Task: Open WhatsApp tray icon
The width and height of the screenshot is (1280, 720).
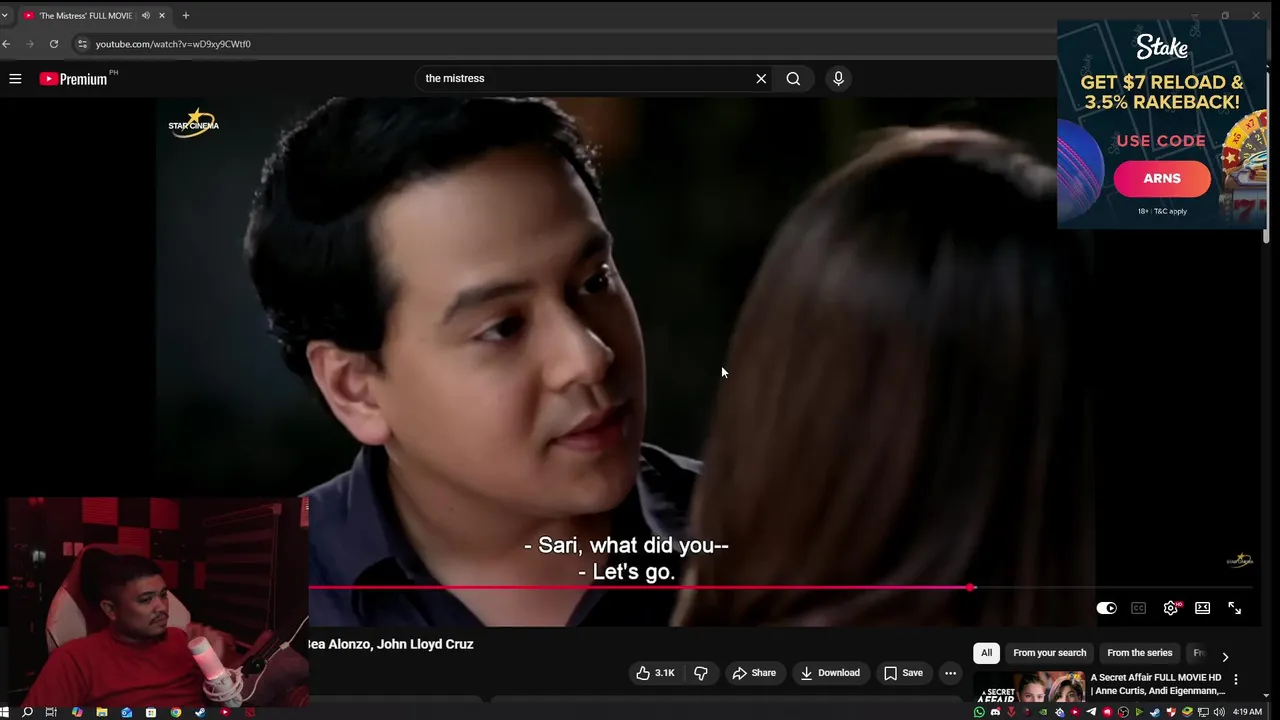Action: pyautogui.click(x=979, y=712)
